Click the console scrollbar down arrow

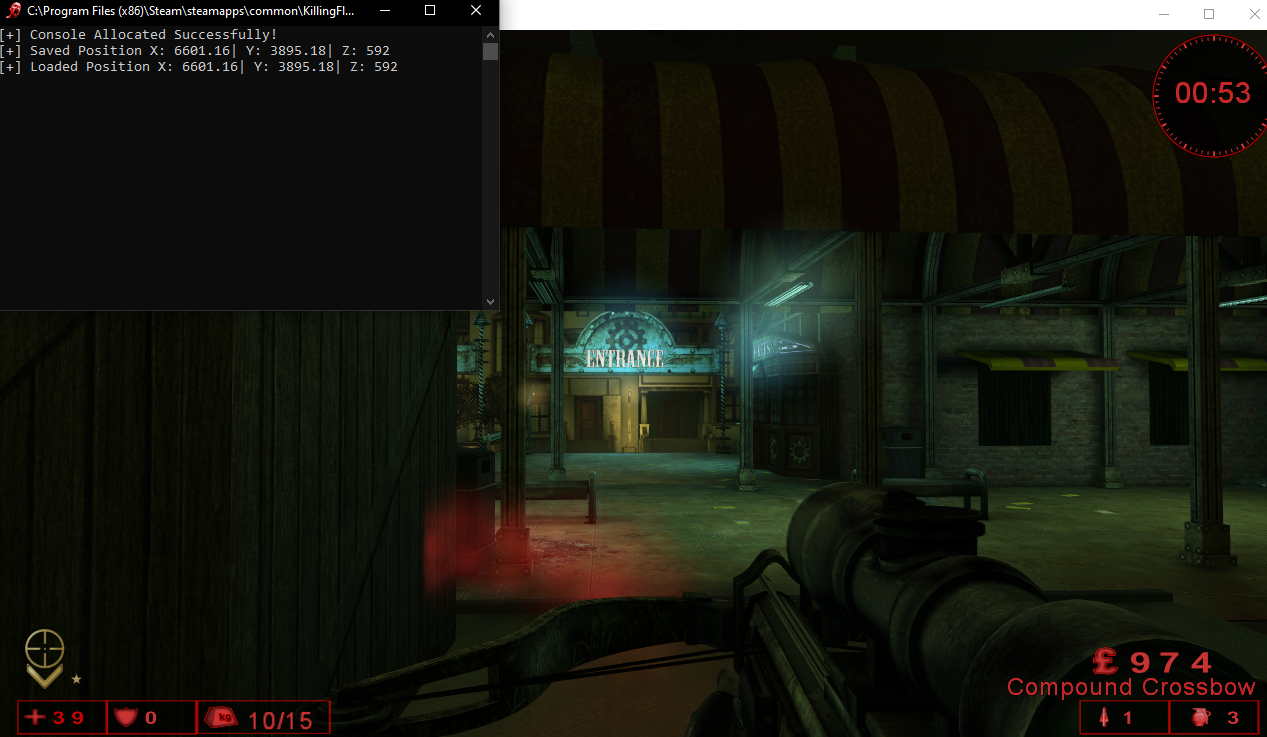coord(490,301)
